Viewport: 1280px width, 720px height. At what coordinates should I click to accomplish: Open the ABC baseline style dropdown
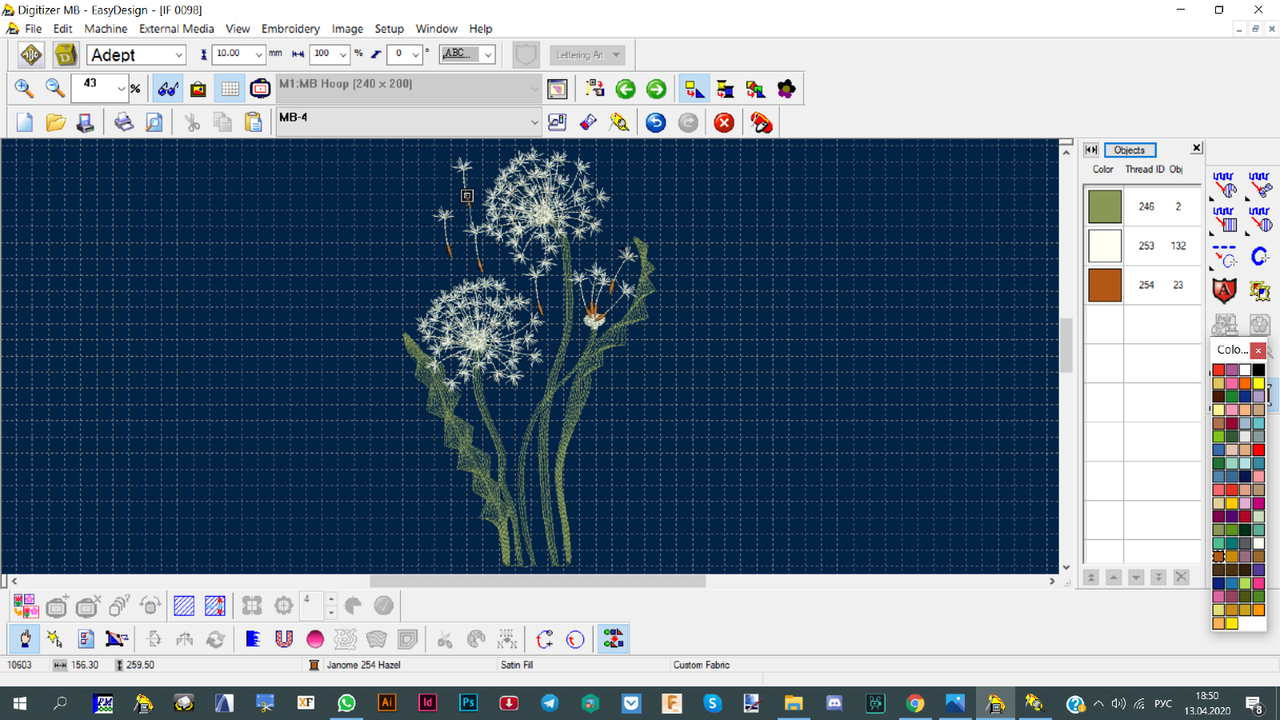coord(488,54)
